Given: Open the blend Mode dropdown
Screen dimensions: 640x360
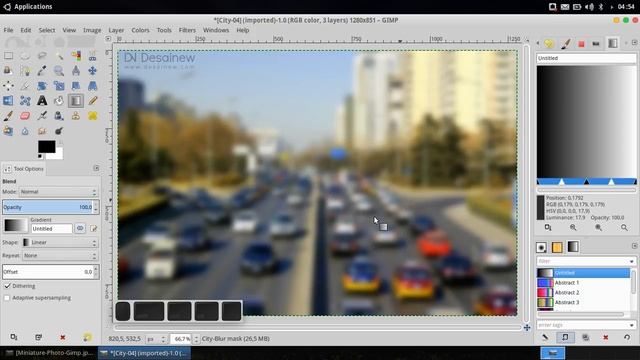Looking at the screenshot, I should tap(58, 192).
